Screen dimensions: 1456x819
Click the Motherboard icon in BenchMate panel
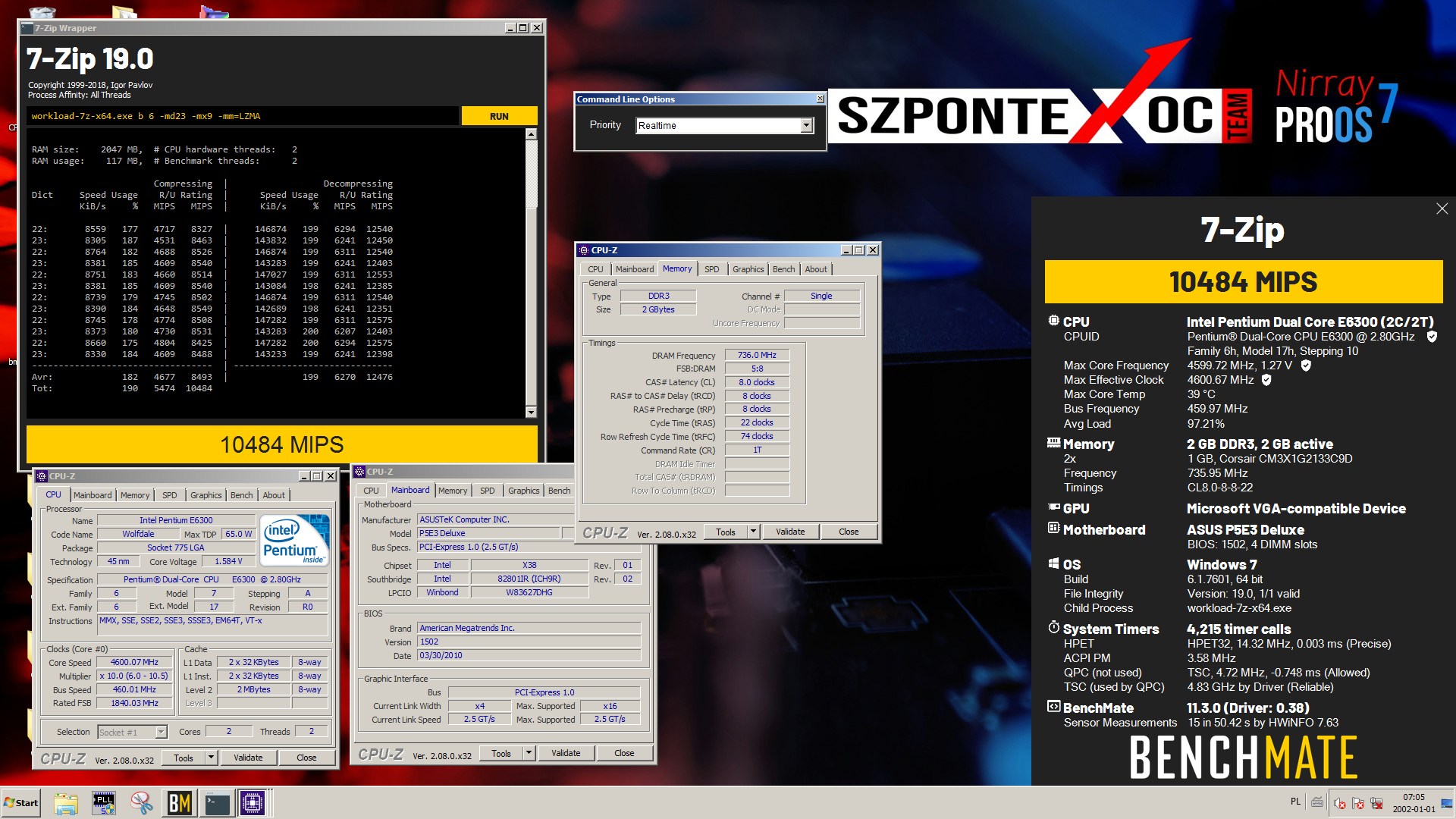click(x=1053, y=528)
